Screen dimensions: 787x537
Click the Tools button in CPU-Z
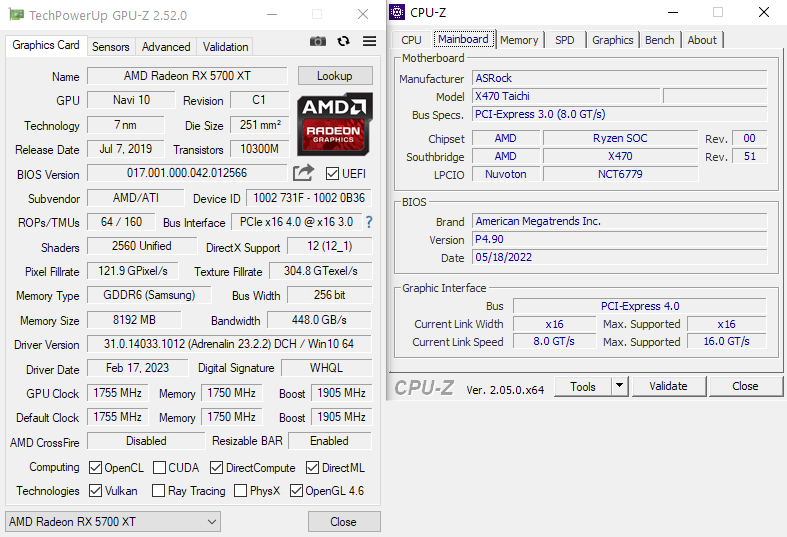(583, 386)
